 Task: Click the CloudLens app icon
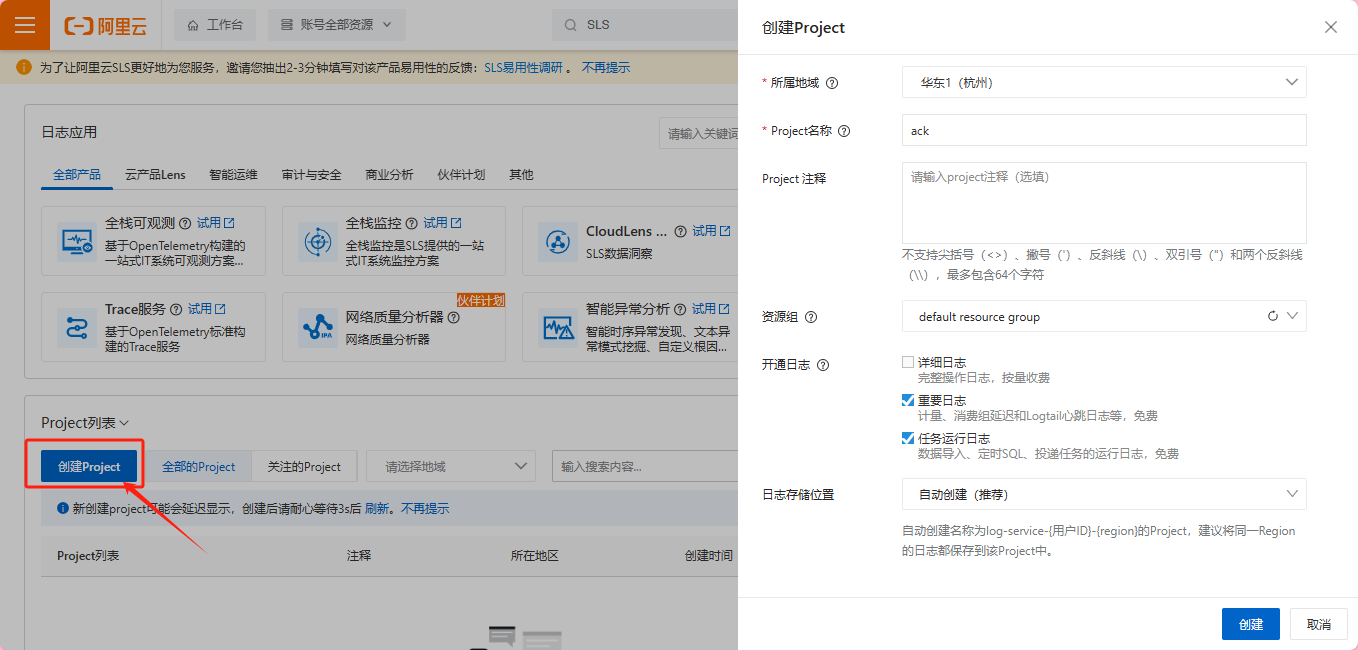click(x=557, y=241)
